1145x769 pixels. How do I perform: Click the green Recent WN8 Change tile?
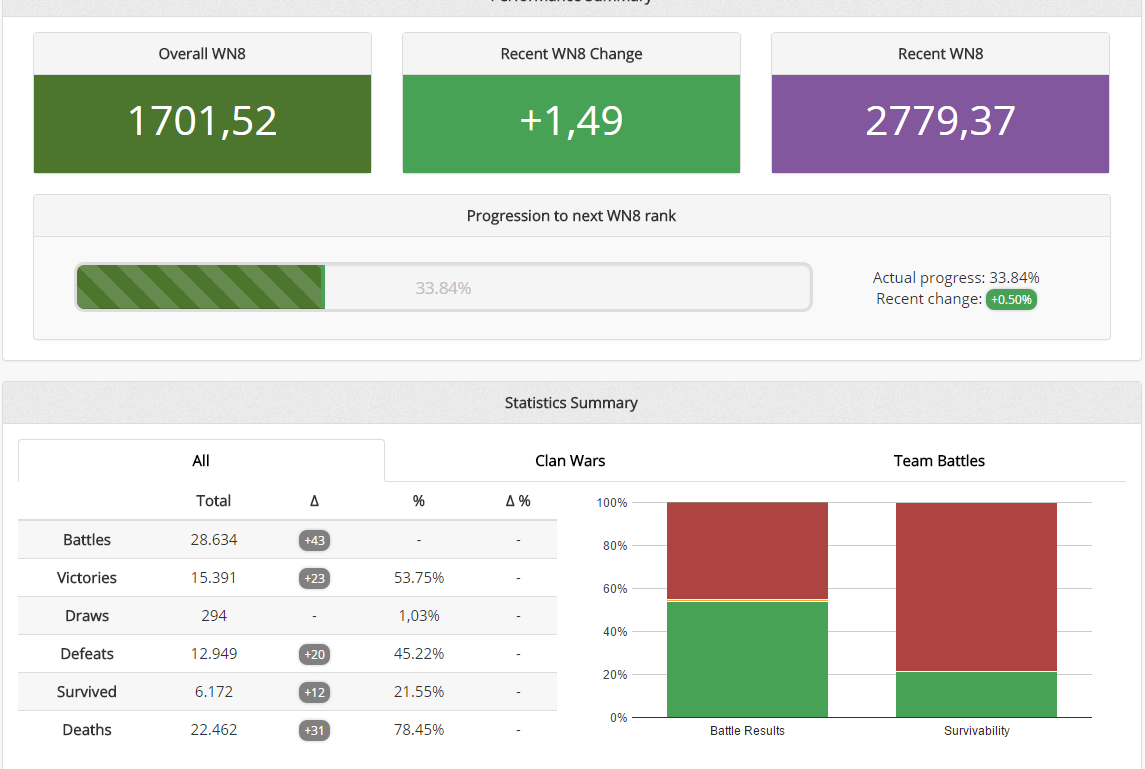point(571,123)
